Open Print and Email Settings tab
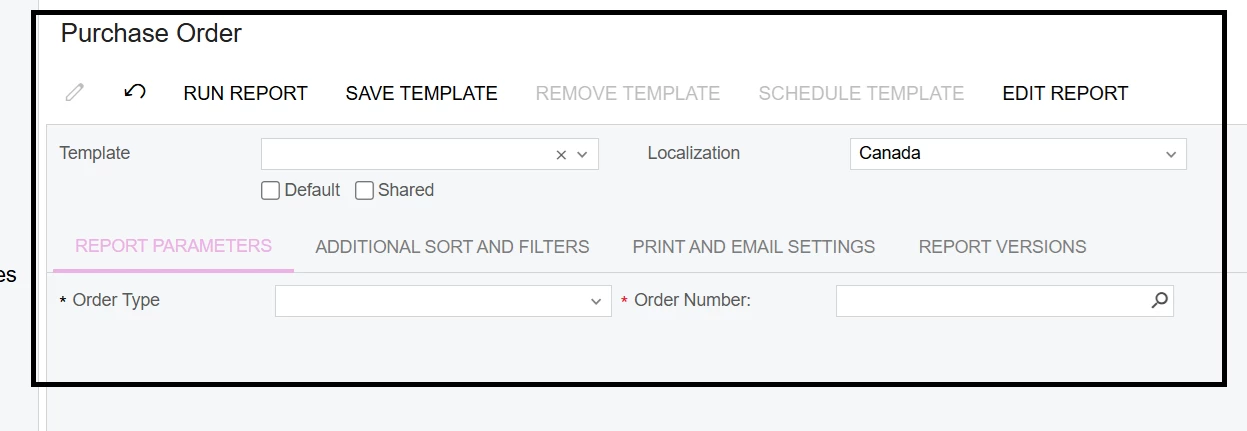1247x431 pixels. 754,246
